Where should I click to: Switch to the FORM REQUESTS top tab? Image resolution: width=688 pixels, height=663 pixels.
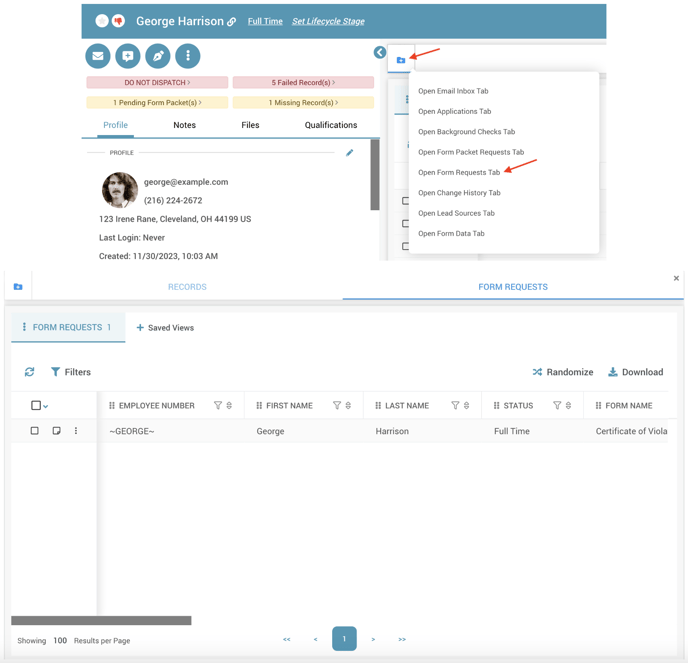513,287
